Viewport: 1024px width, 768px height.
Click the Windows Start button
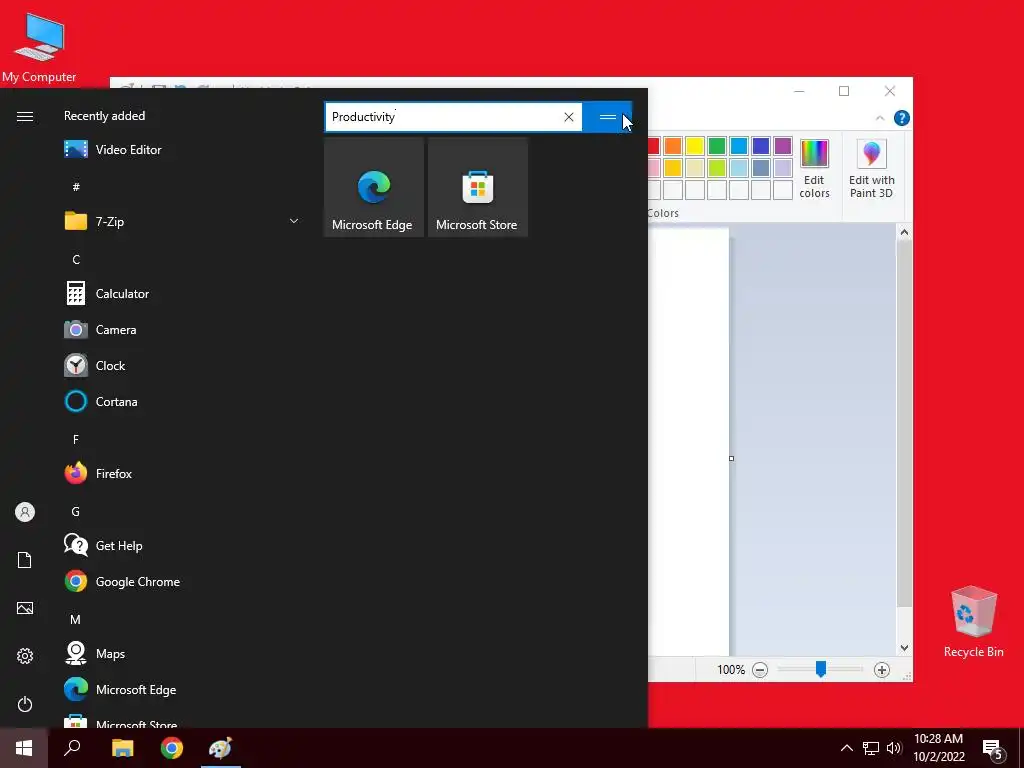[24, 748]
